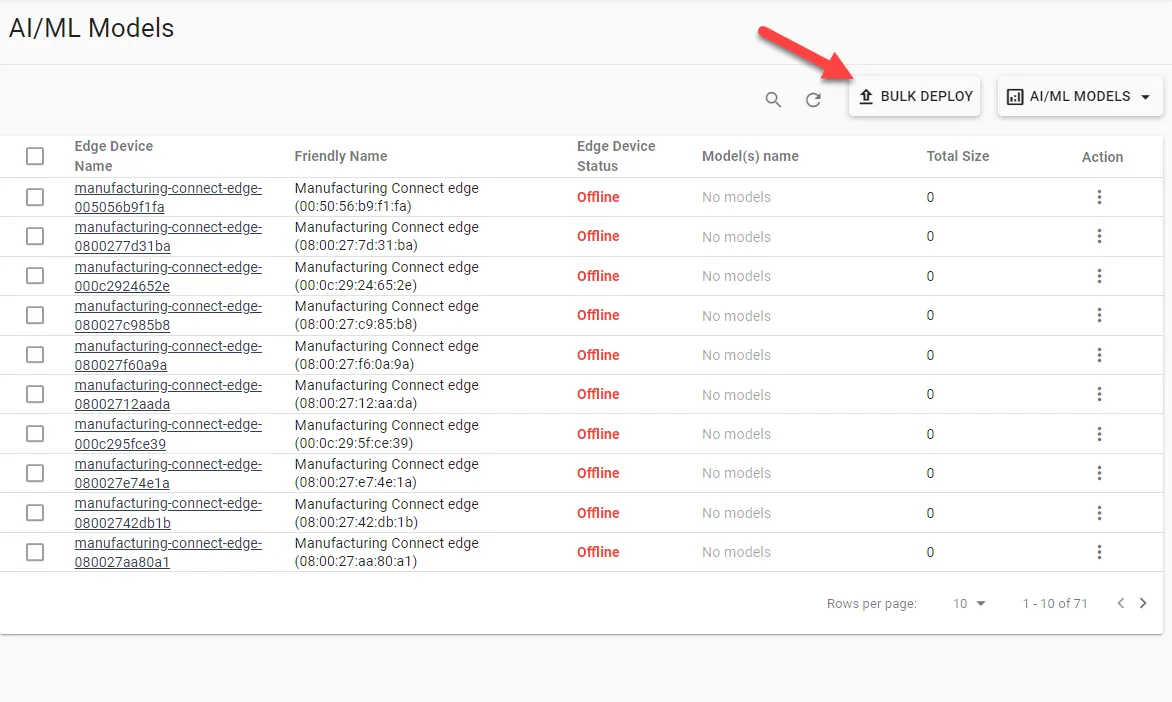Click the Total Size column header
This screenshot has width=1172, height=702.
pos(957,156)
